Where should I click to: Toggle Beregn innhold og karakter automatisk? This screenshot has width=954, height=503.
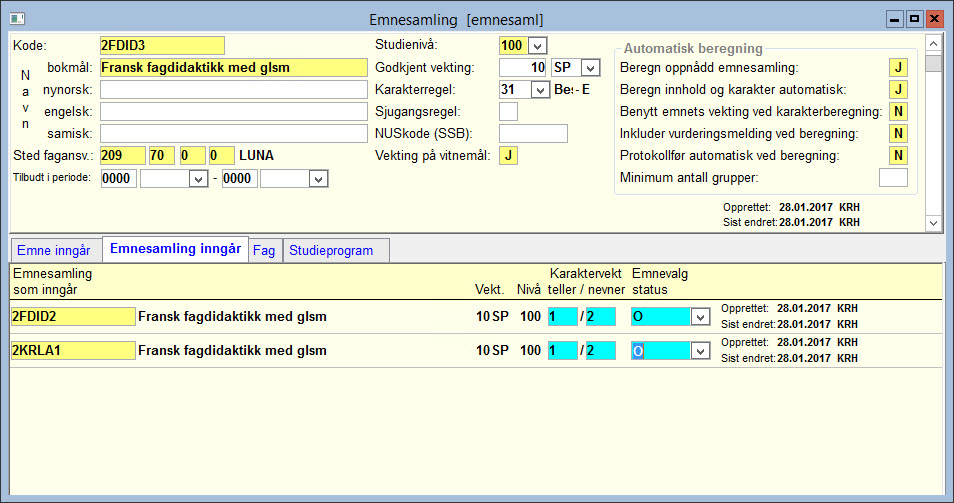click(898, 89)
